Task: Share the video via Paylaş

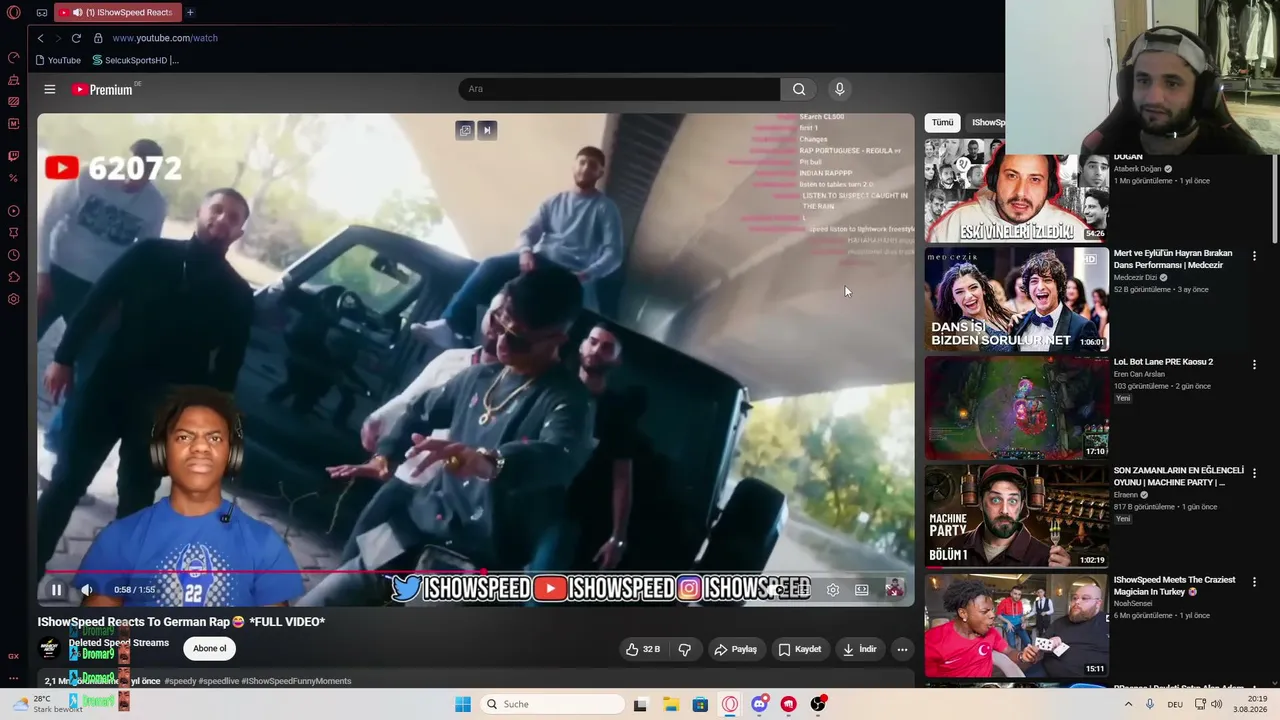Action: (735, 649)
